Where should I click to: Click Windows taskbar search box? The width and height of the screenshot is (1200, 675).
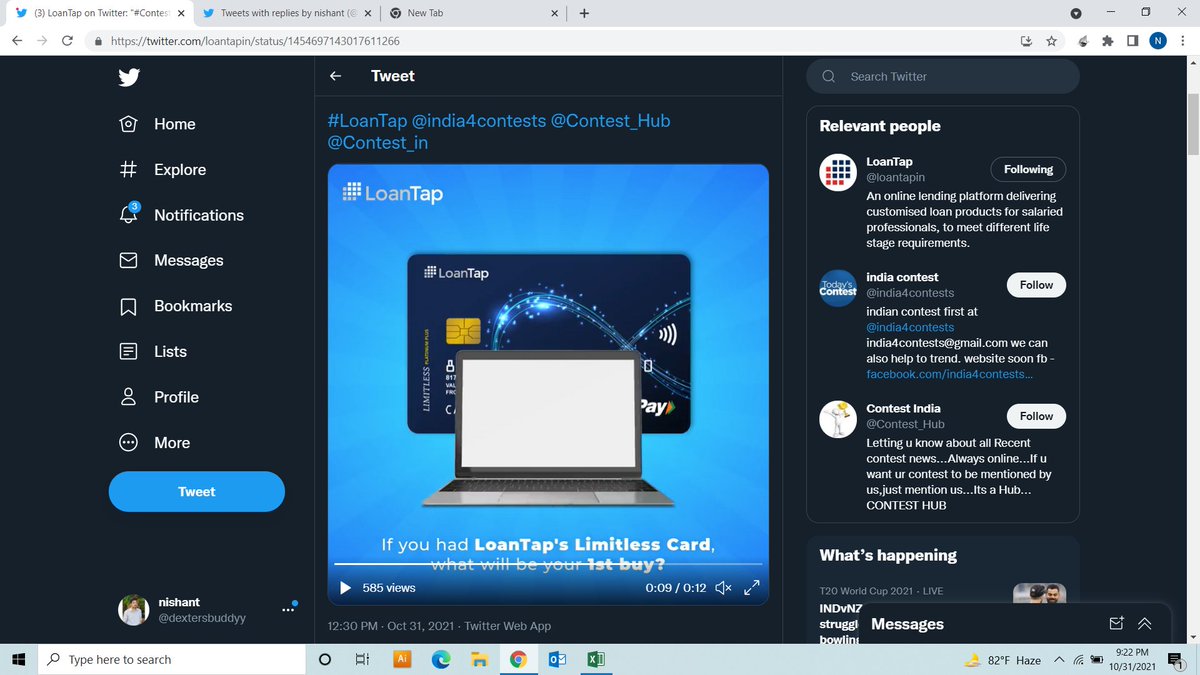171,659
